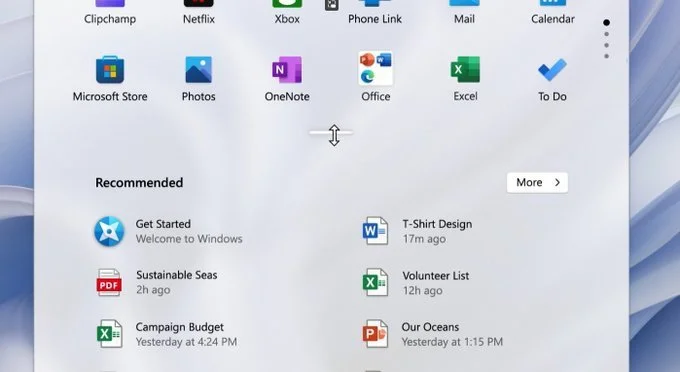Click the Mail app label

464,19
